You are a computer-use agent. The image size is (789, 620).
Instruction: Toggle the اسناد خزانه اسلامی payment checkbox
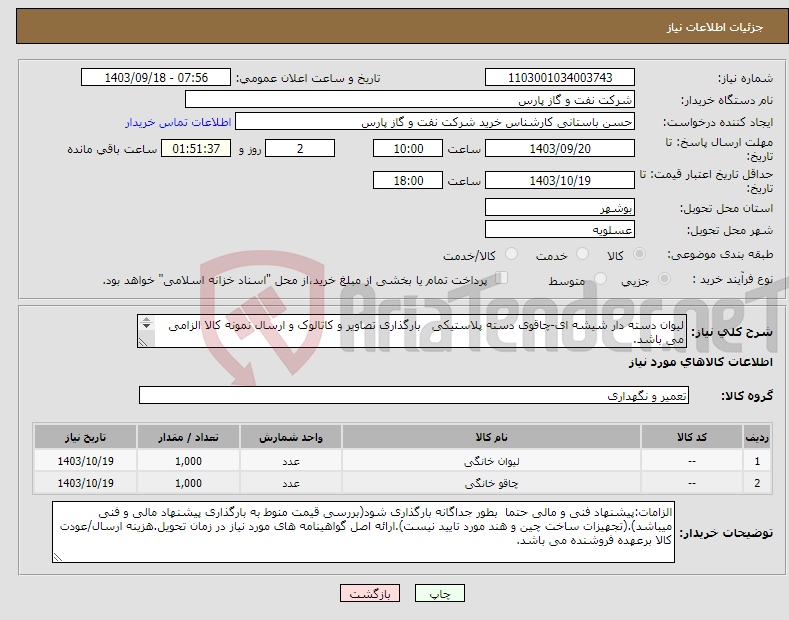[502, 278]
